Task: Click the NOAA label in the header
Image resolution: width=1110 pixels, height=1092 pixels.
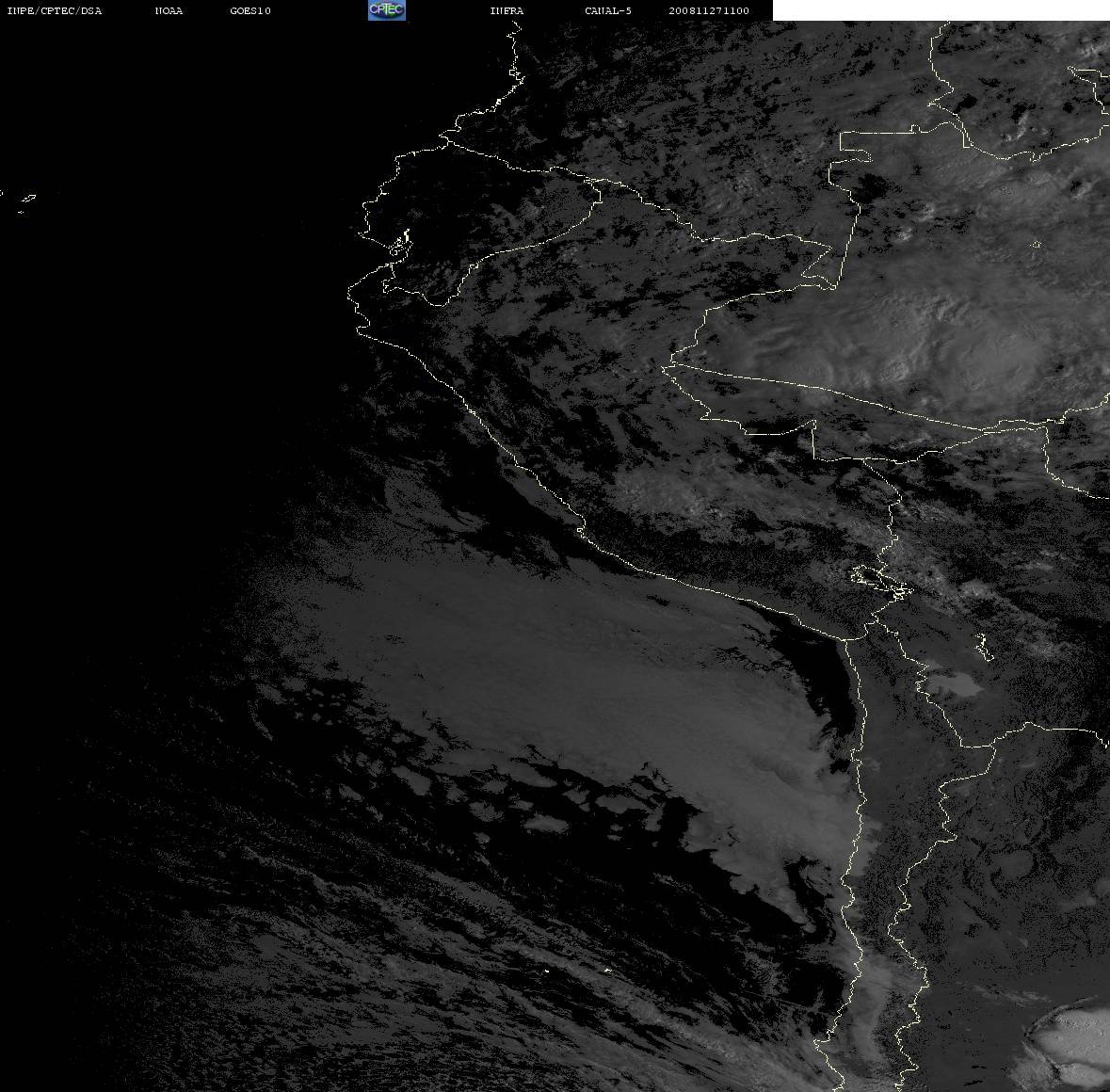Action: [169, 10]
